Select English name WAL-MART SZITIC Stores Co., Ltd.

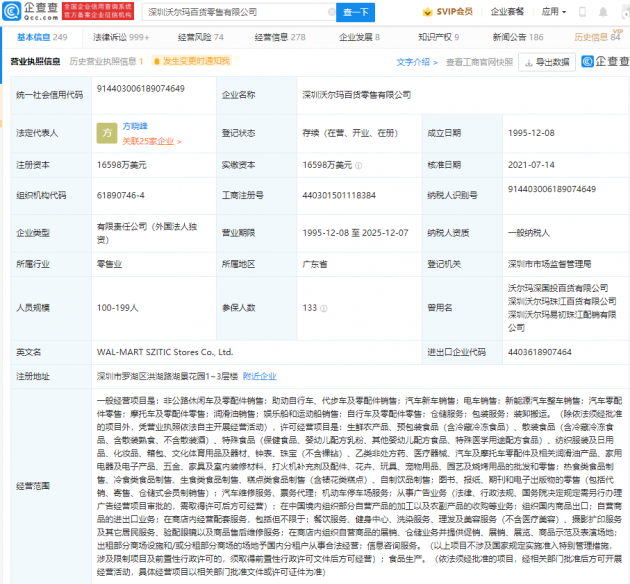click(165, 352)
